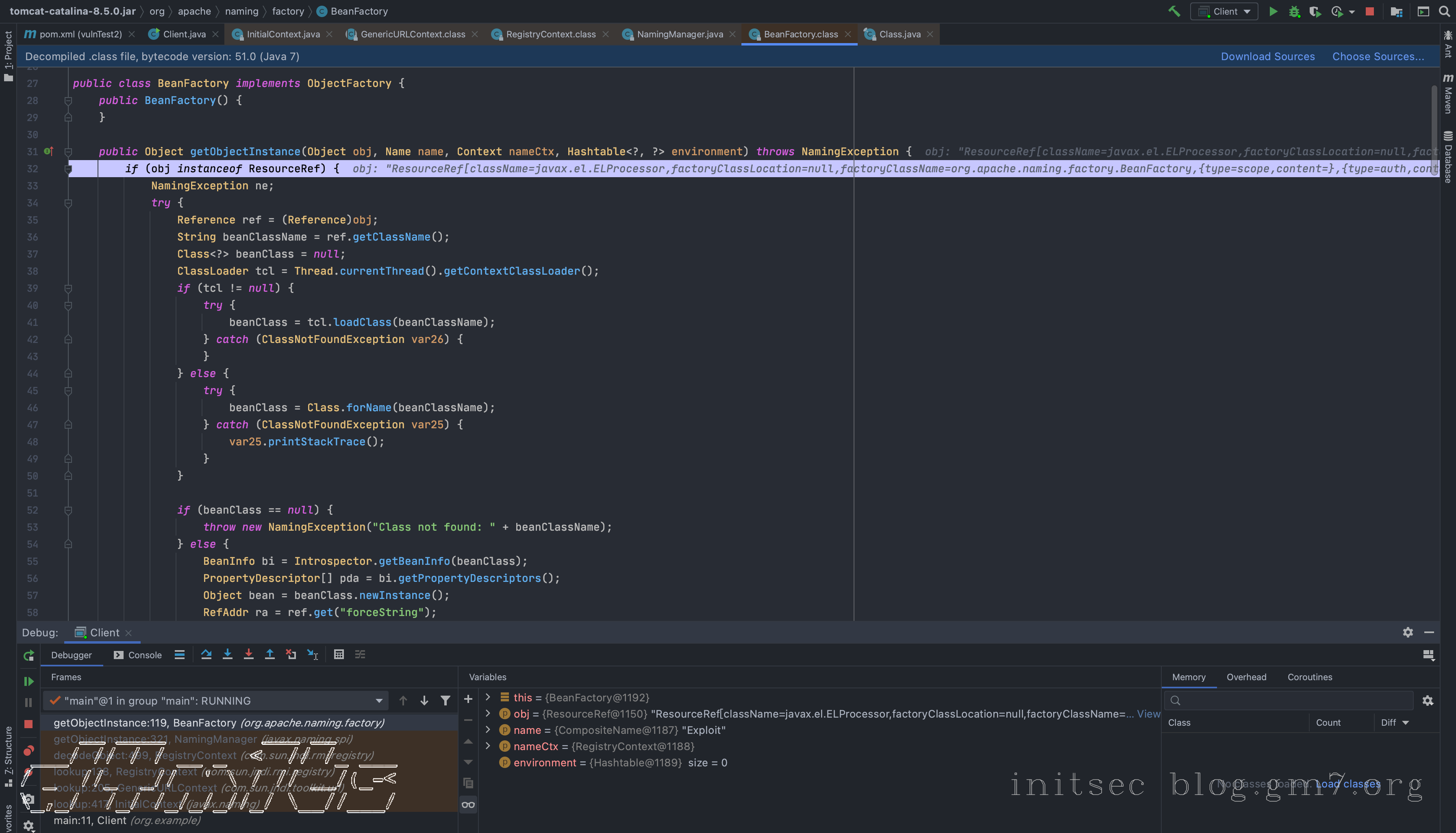Viewport: 1456px width, 833px height.
Task: Click the Step Over debugger icon
Action: click(x=206, y=655)
